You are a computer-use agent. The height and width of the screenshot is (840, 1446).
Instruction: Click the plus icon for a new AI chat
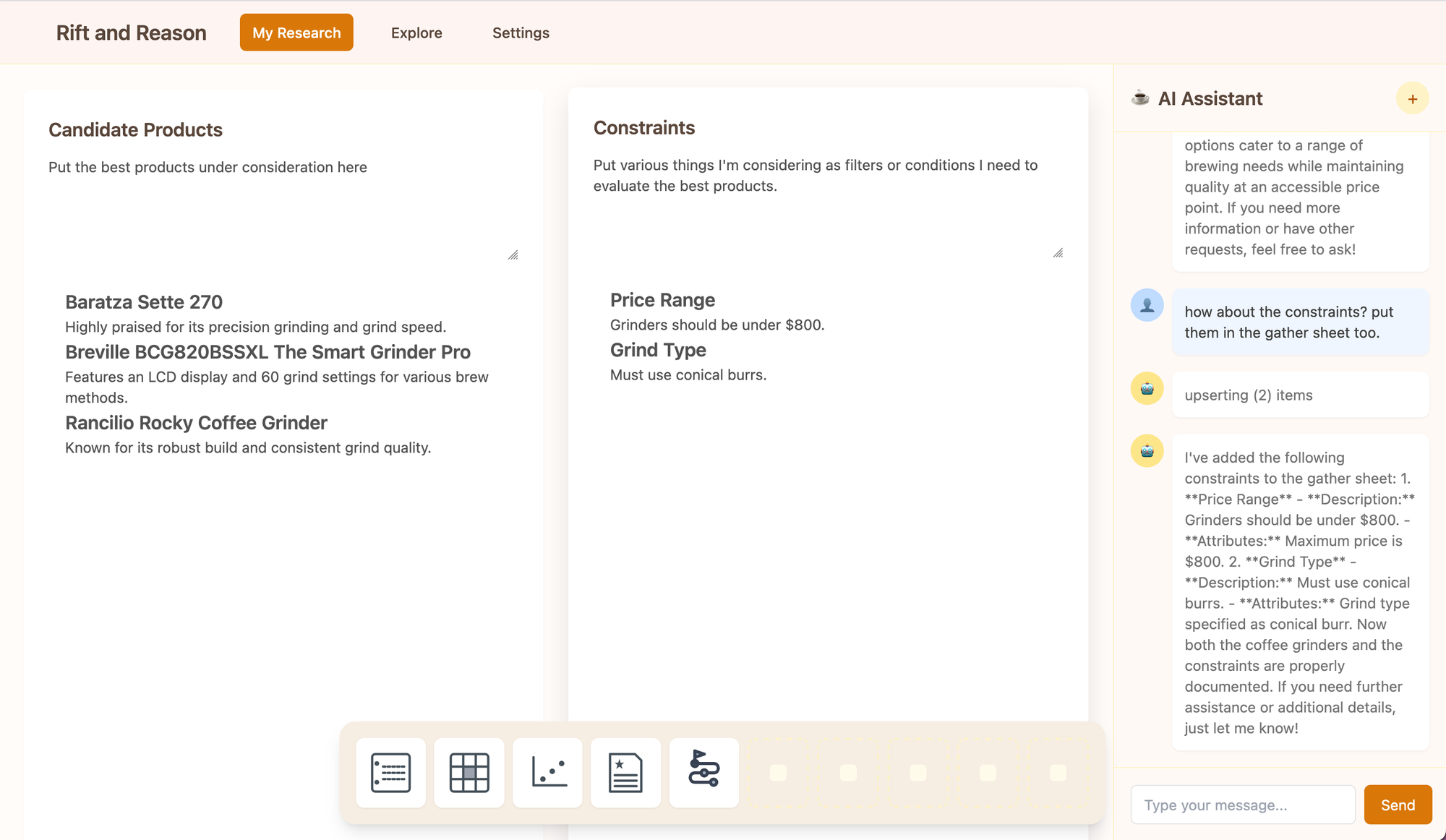tap(1412, 99)
